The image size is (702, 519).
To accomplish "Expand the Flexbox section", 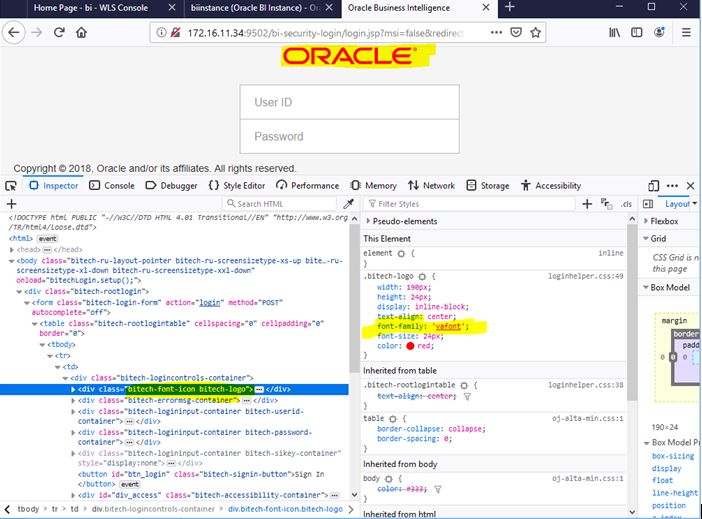I will point(646,221).
